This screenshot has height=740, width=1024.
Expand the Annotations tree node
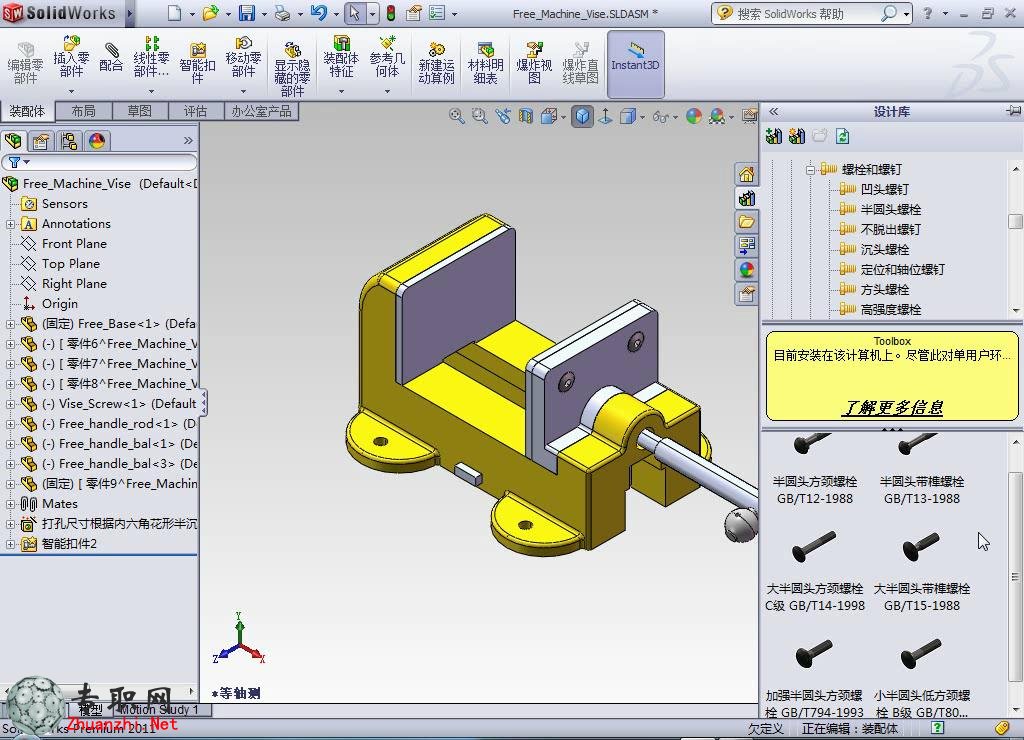10,224
